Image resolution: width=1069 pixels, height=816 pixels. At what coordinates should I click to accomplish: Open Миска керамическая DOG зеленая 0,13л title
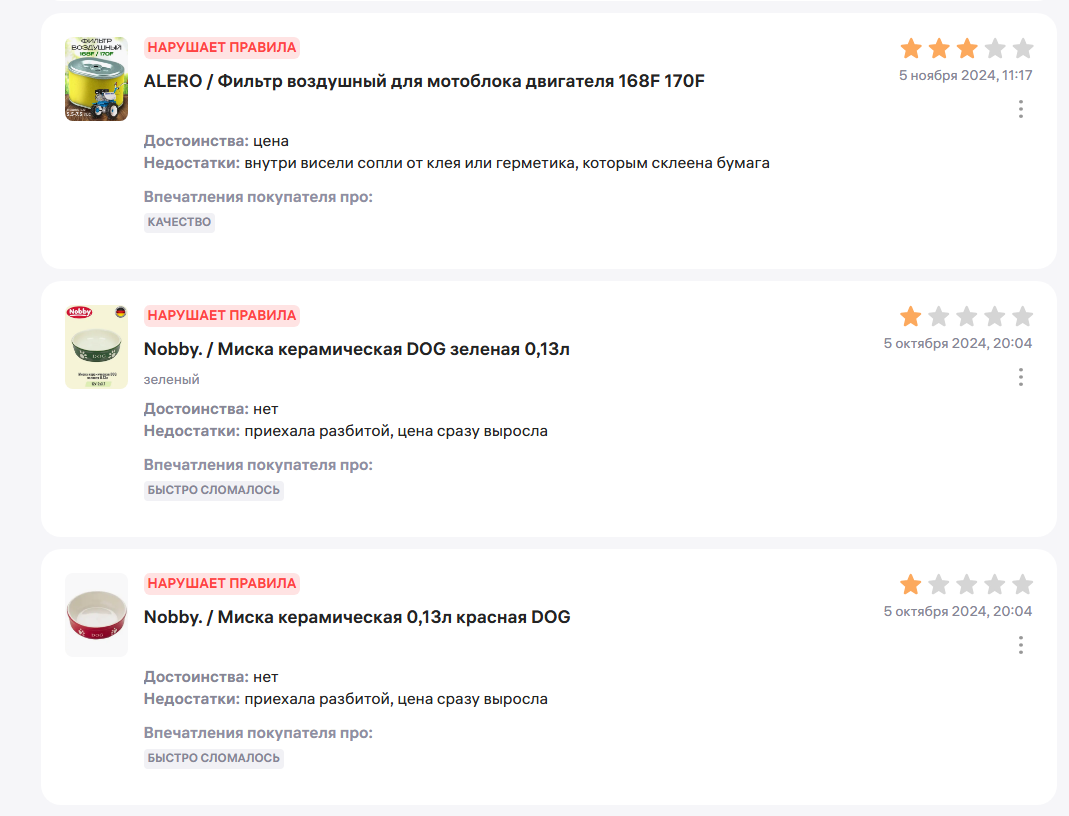[x=357, y=349]
